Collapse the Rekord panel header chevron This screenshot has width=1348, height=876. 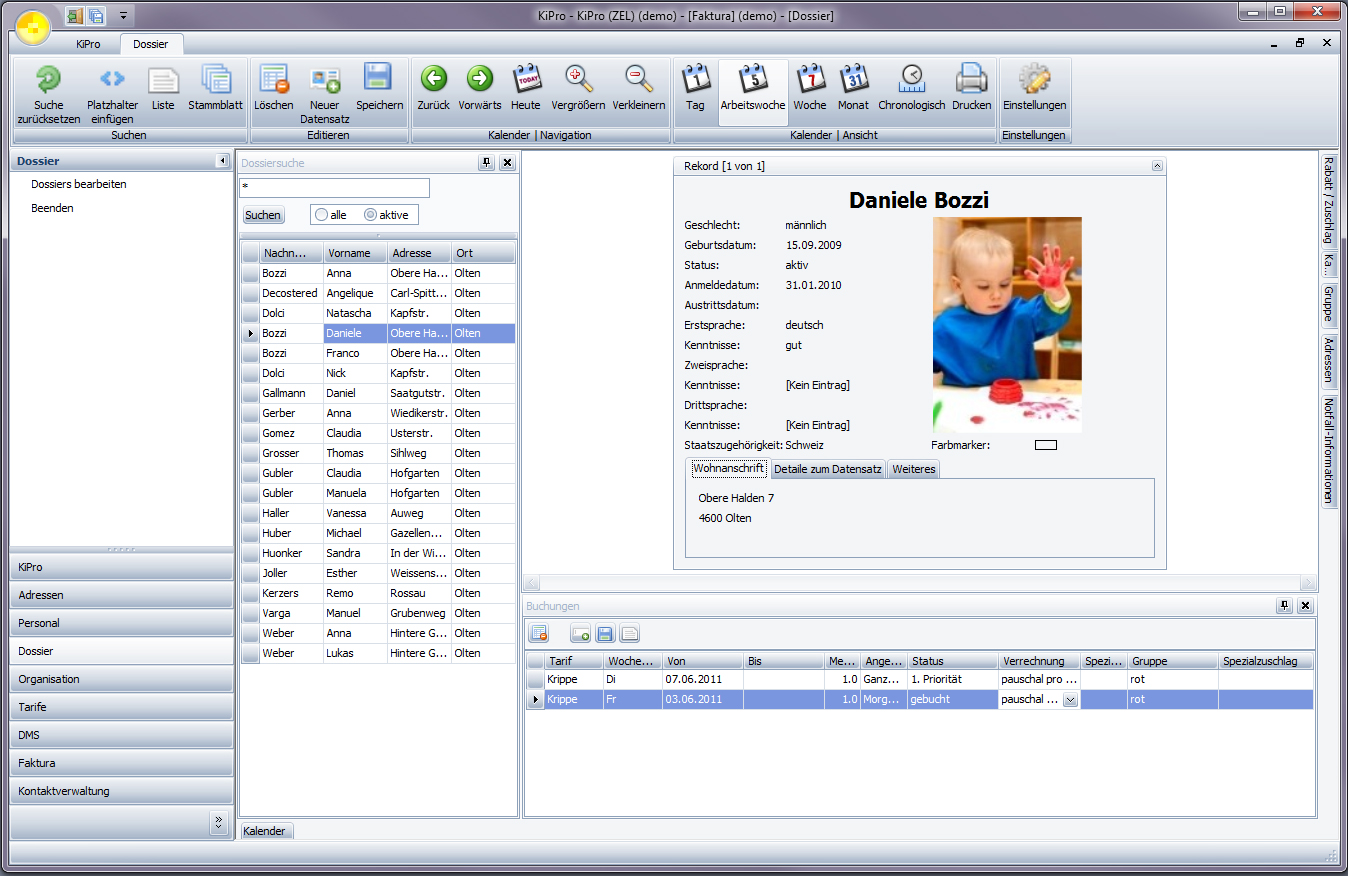[1157, 166]
